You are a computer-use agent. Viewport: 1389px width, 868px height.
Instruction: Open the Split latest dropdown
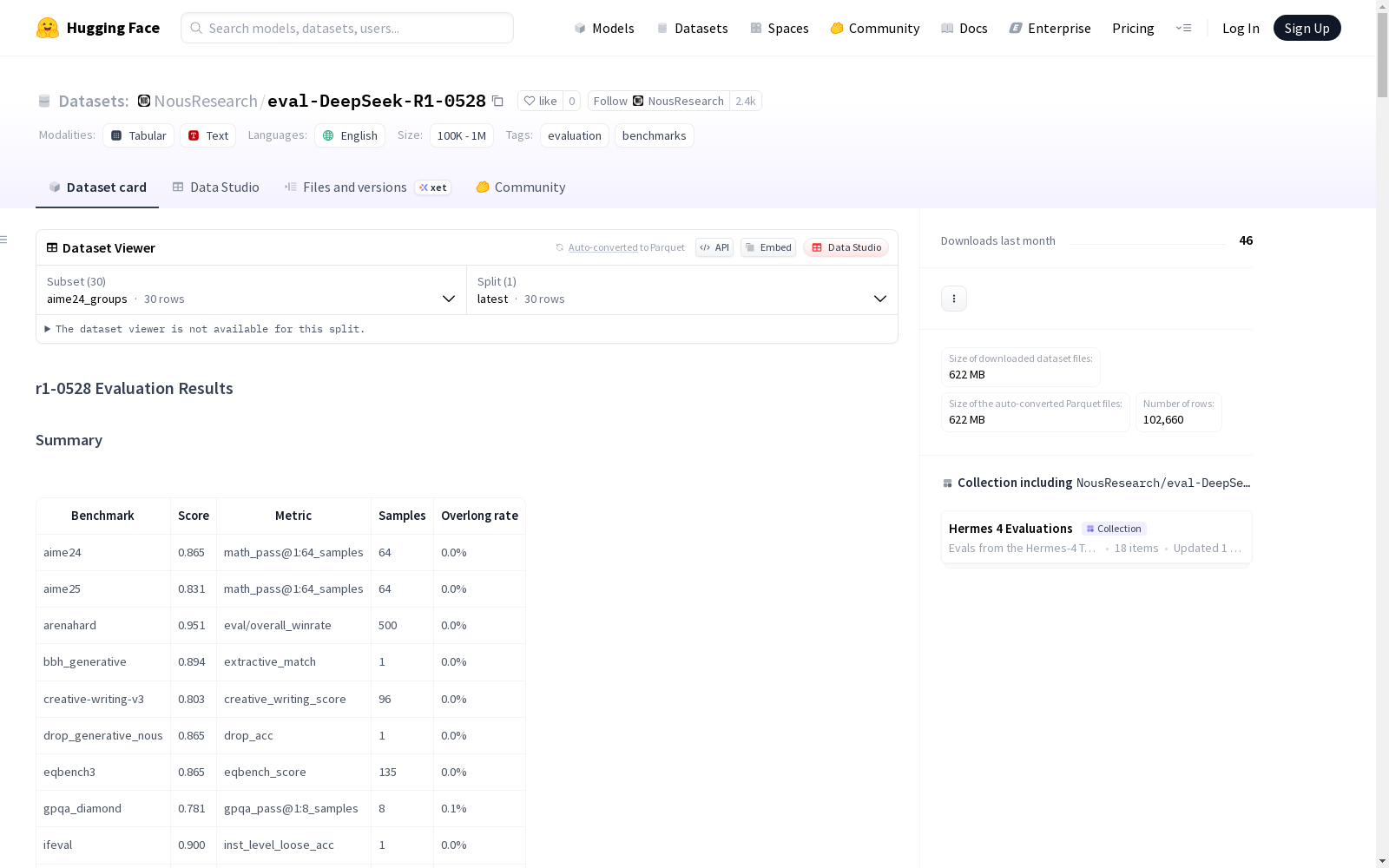click(682, 290)
